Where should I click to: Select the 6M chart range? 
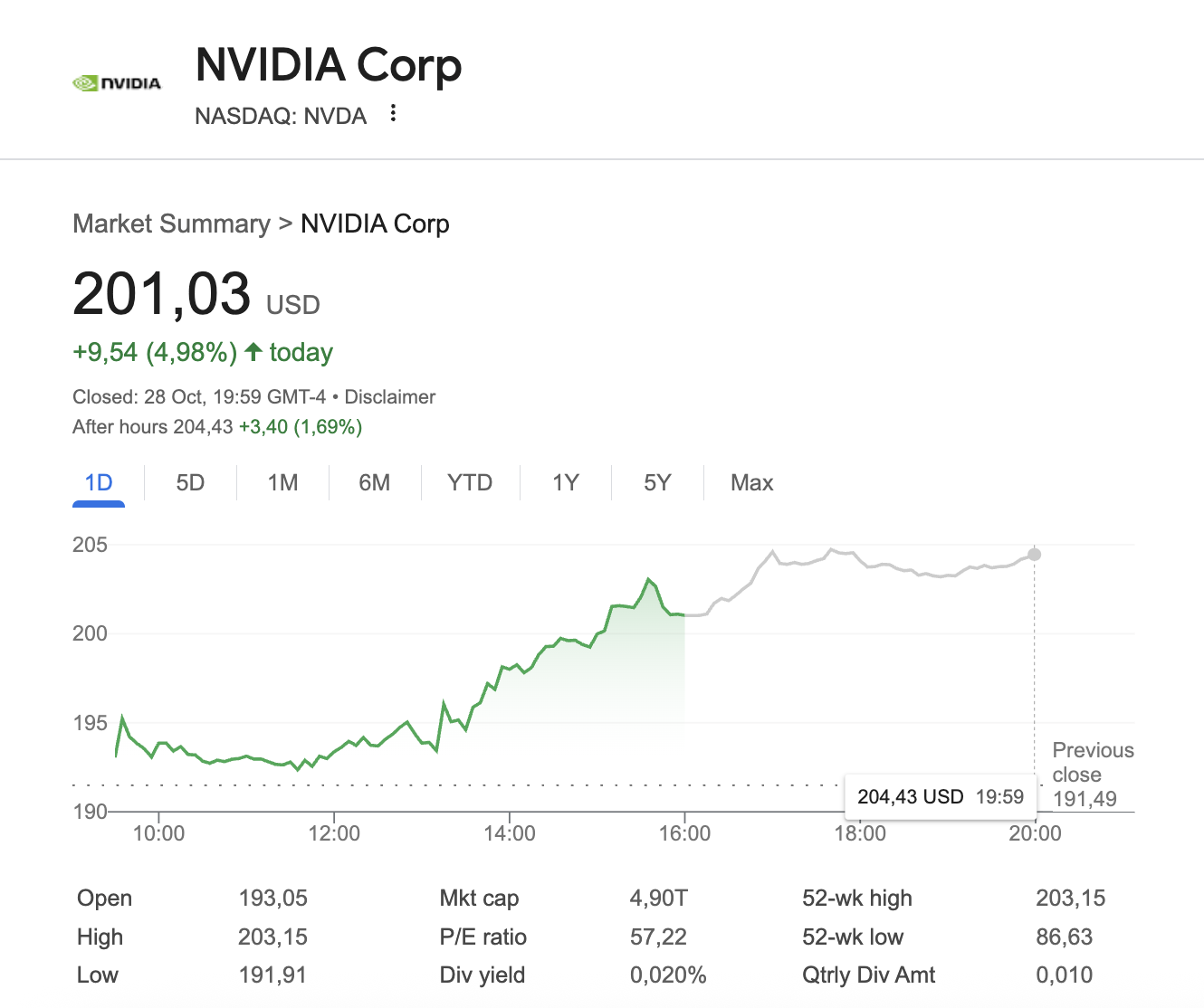pyautogui.click(x=374, y=482)
